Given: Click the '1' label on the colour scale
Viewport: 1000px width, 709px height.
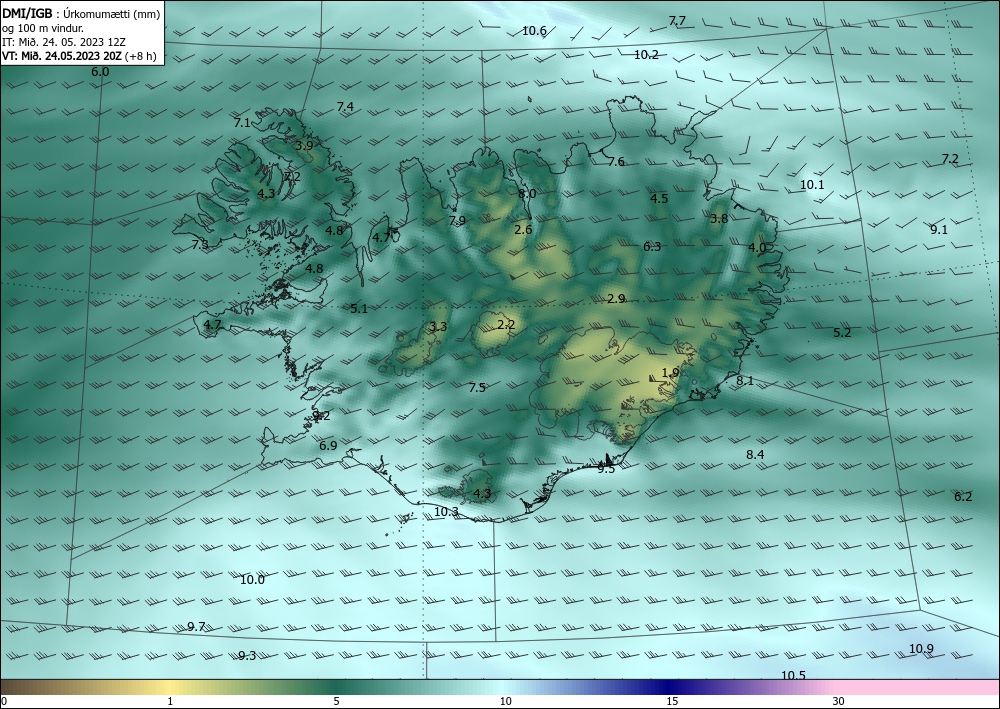Looking at the screenshot, I should click(x=170, y=702).
